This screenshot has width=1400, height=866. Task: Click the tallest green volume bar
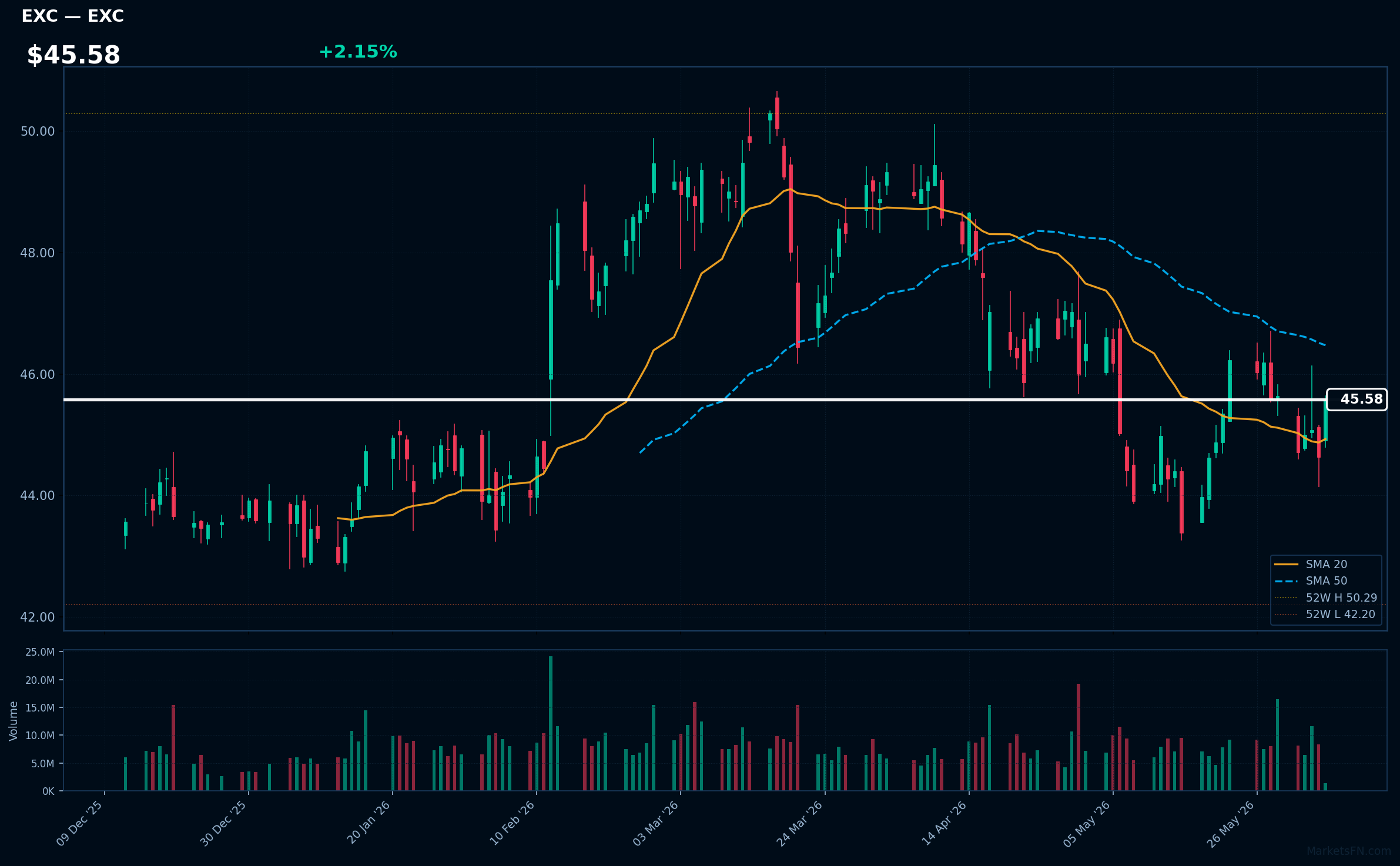[551, 723]
